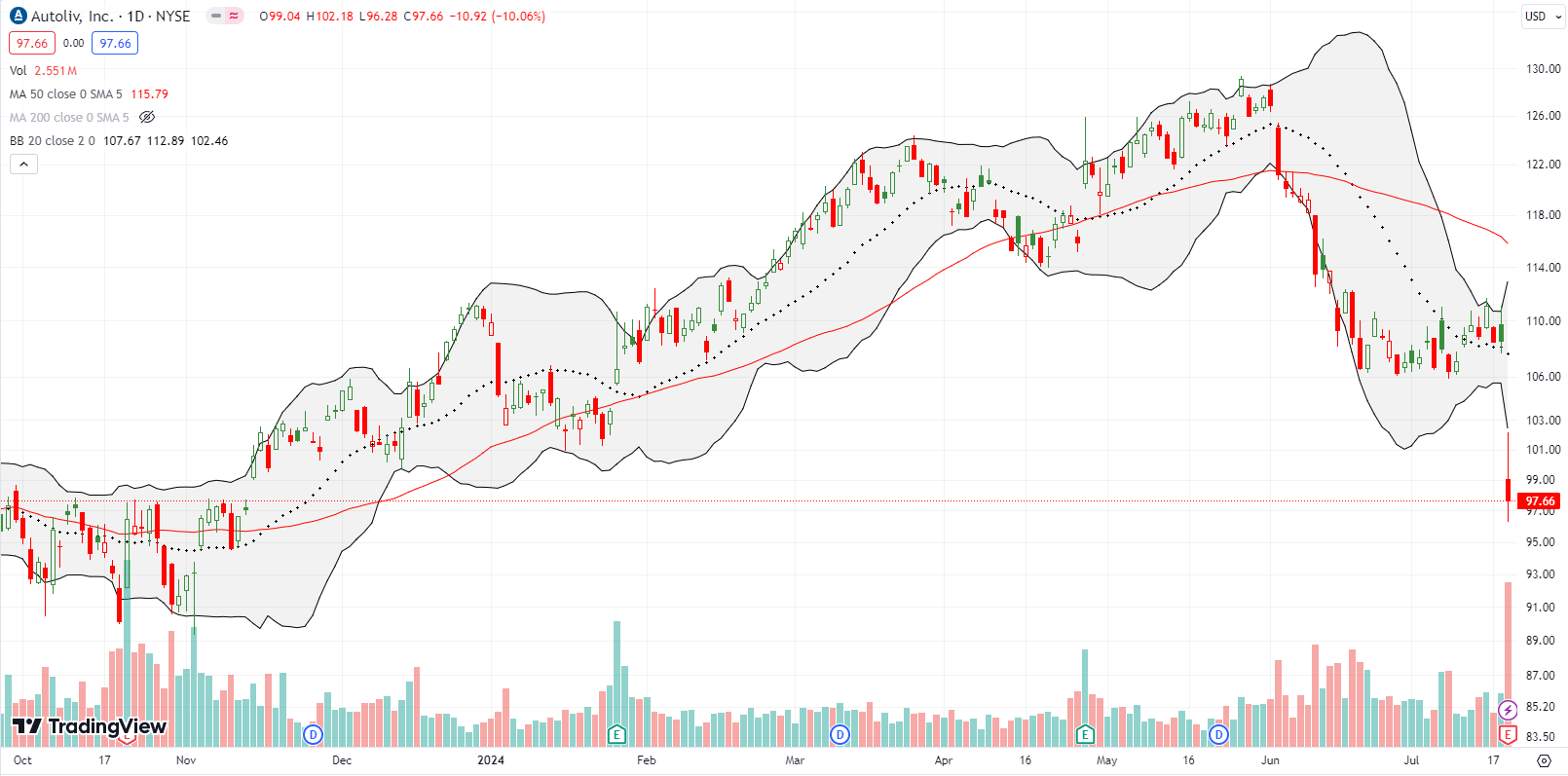Open the earnings E marker before May
The image size is (1568, 776).
click(1085, 734)
